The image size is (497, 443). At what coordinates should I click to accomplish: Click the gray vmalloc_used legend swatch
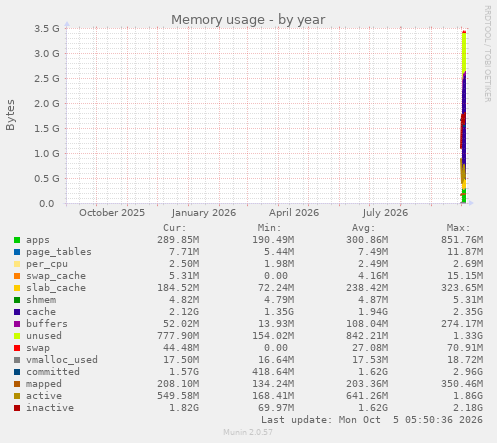pos(17,360)
